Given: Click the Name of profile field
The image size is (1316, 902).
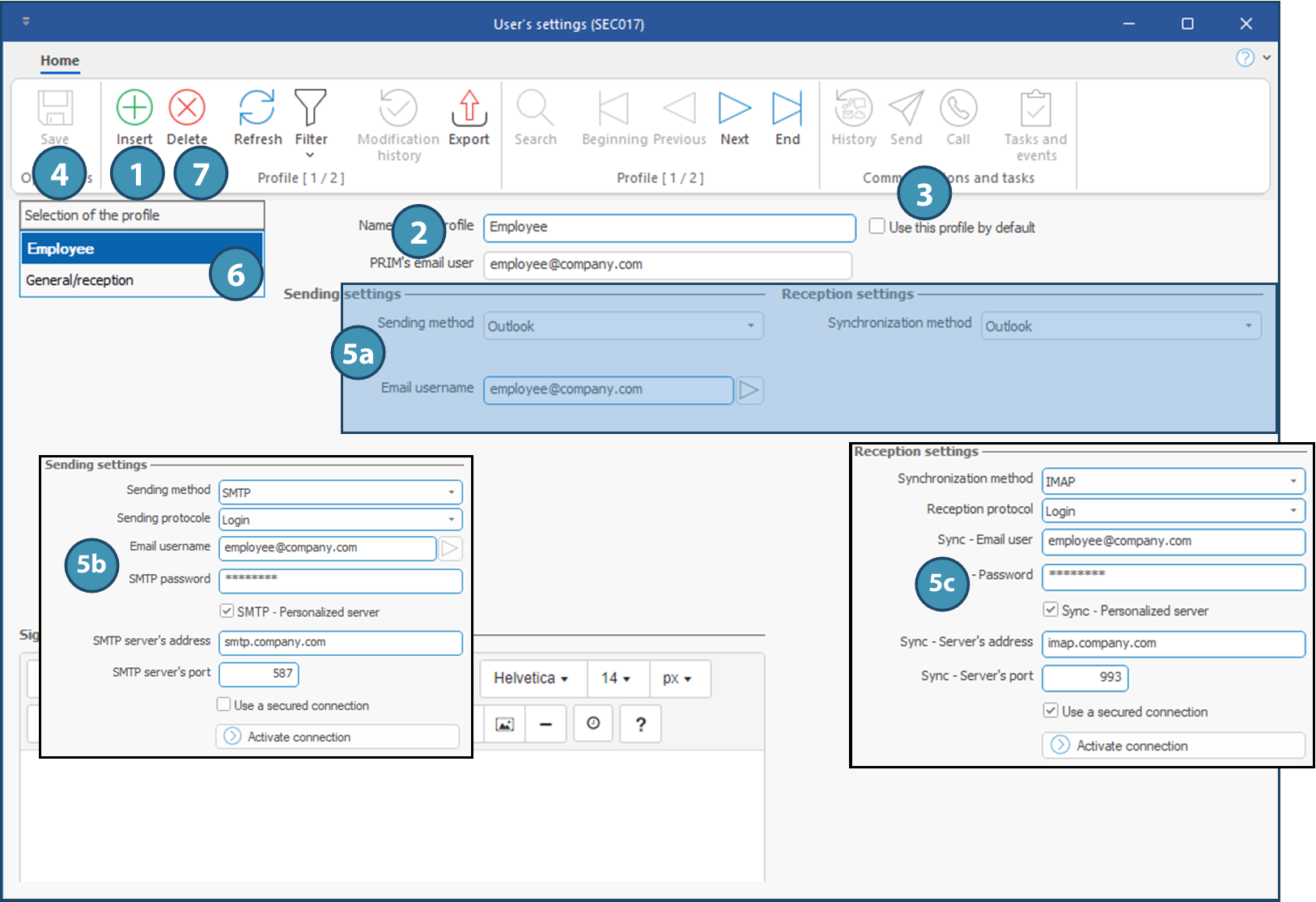Looking at the screenshot, I should [669, 228].
